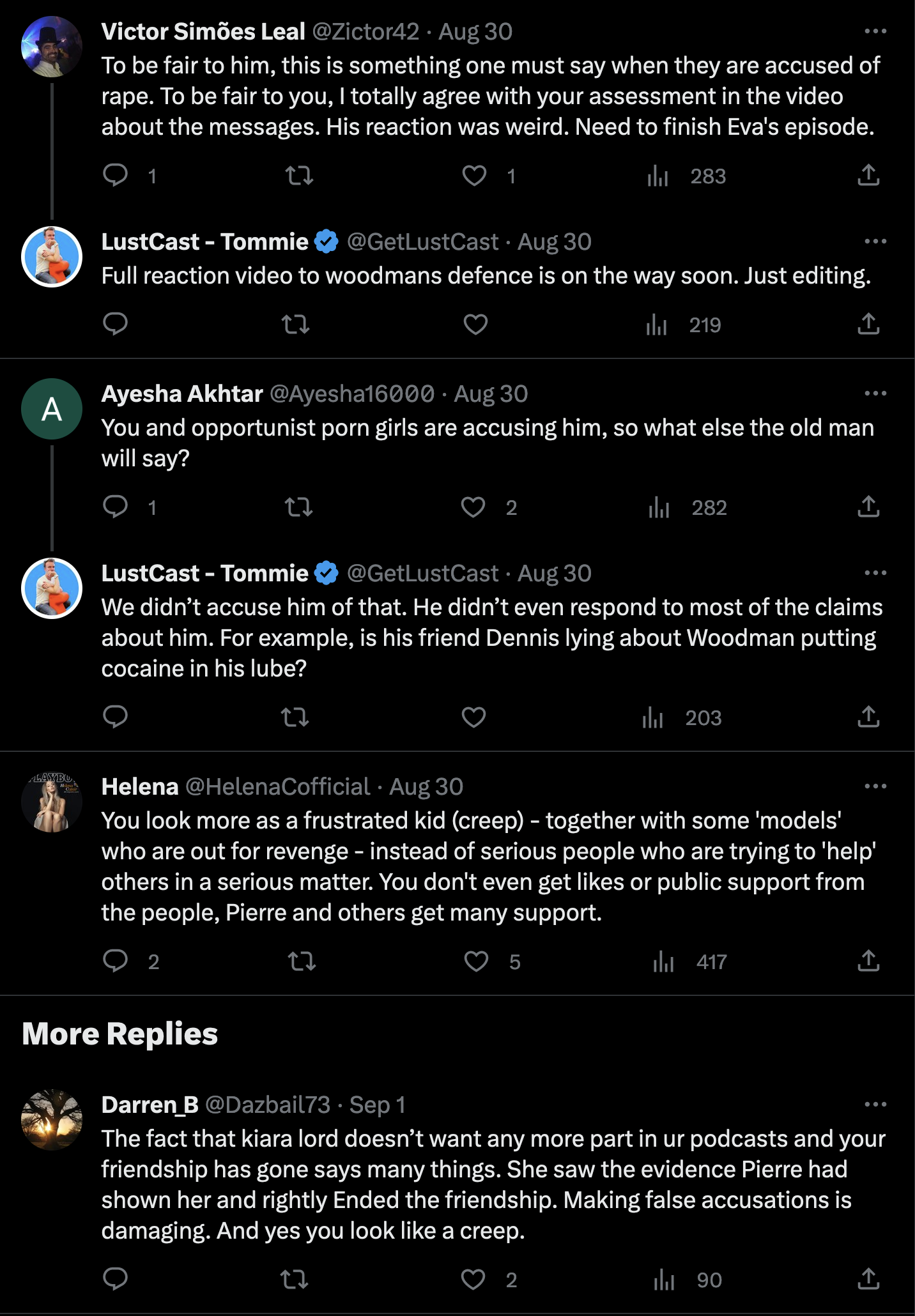View analytics for Helena's tweet

point(665,961)
